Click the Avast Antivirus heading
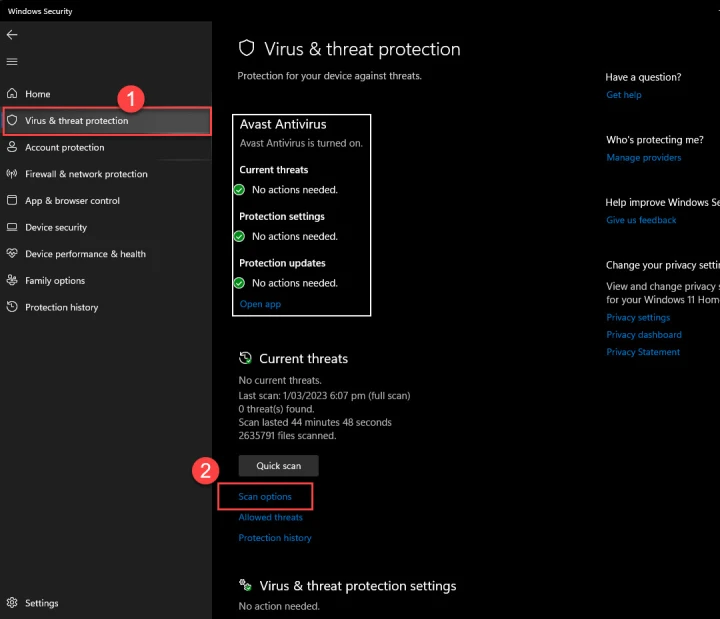 [x=283, y=124]
